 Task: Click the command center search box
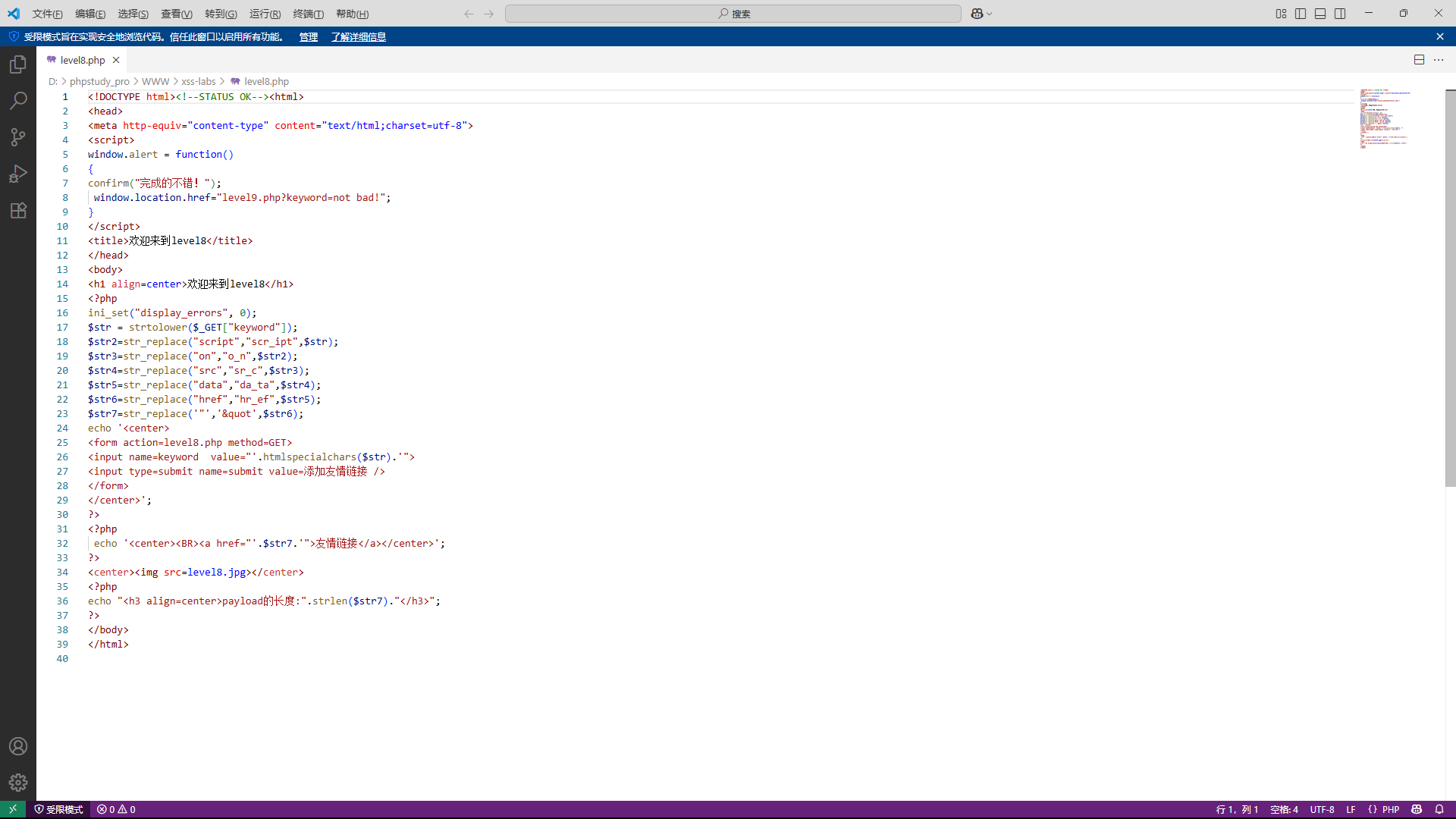click(733, 14)
